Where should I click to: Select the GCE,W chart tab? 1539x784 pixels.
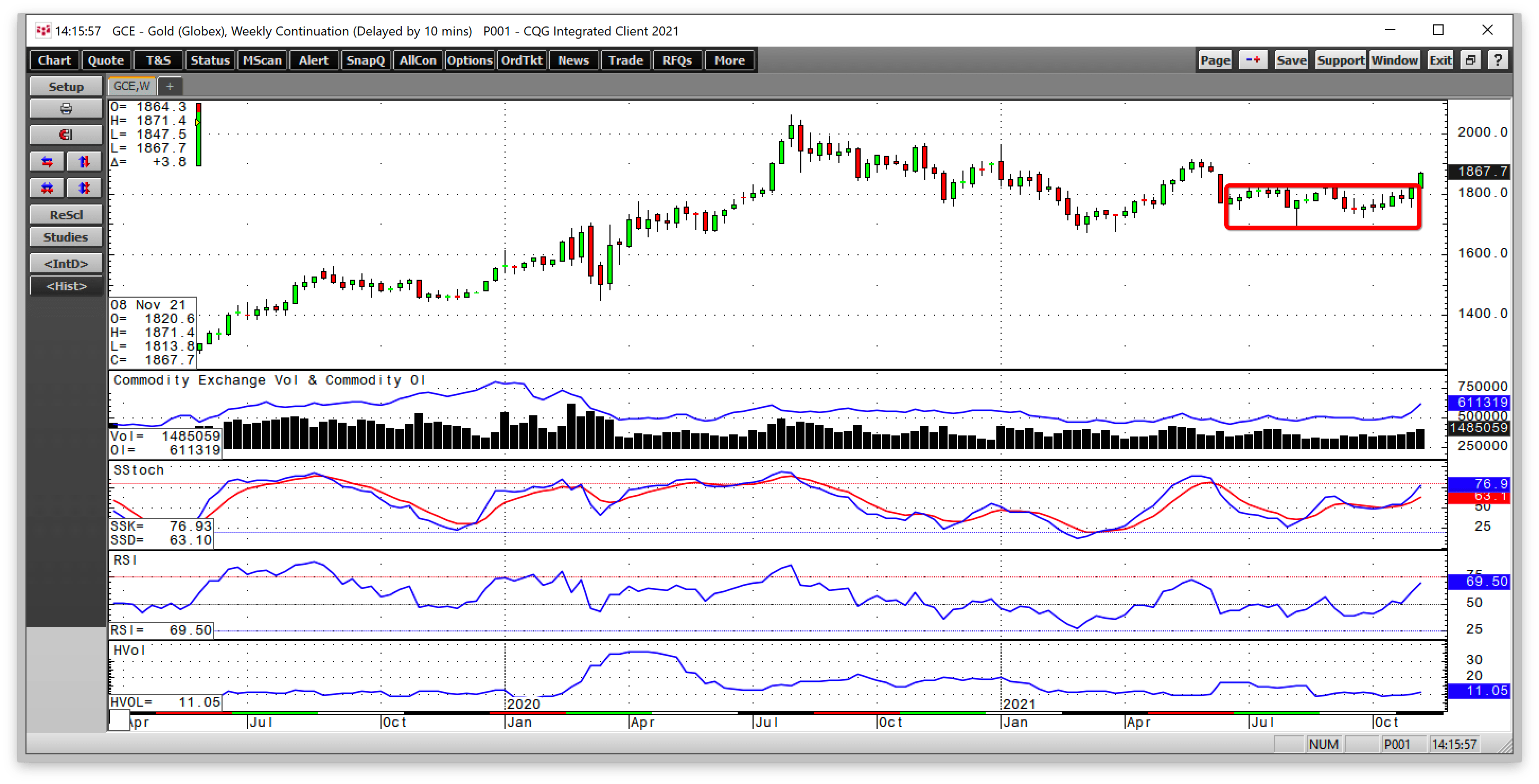[x=131, y=86]
